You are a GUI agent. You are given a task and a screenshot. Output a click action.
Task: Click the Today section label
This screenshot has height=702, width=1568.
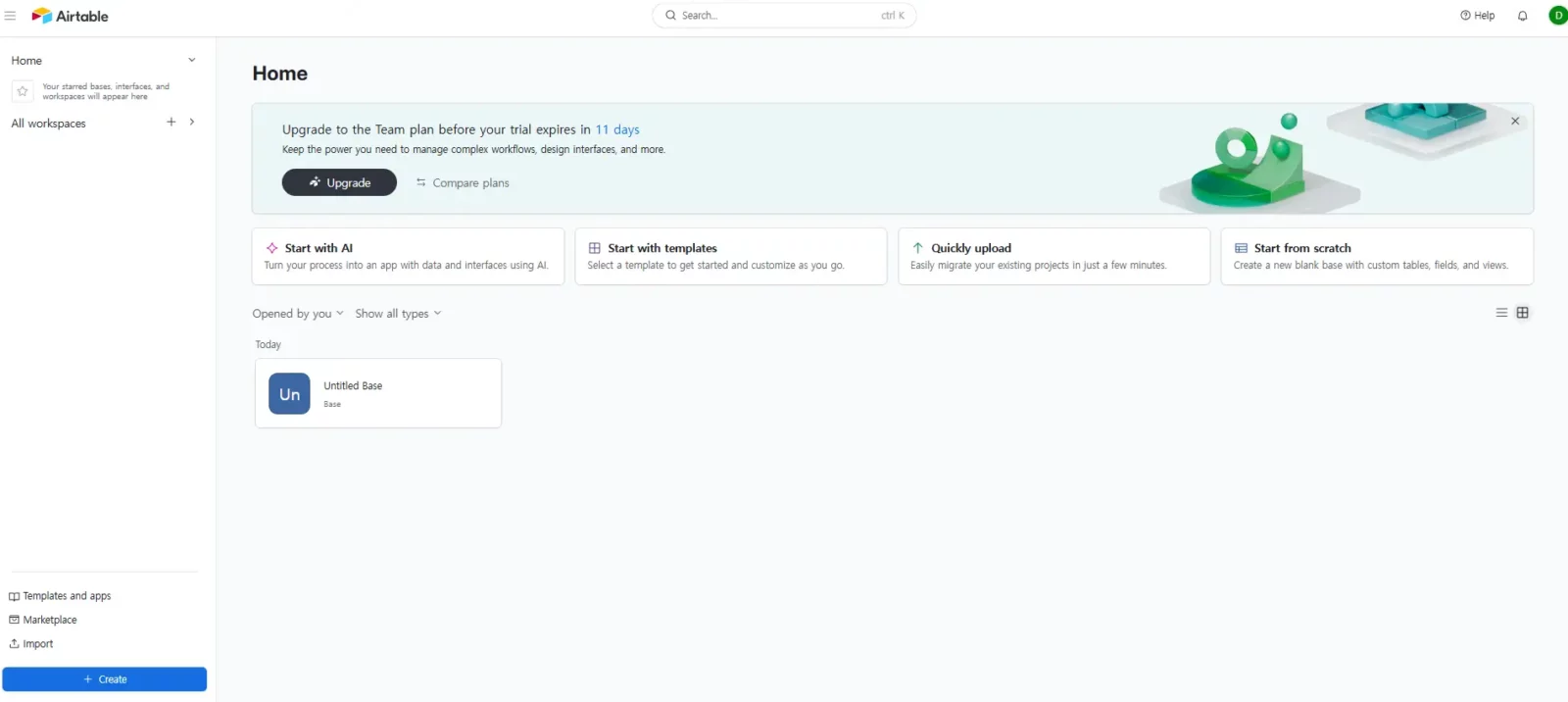click(x=269, y=345)
